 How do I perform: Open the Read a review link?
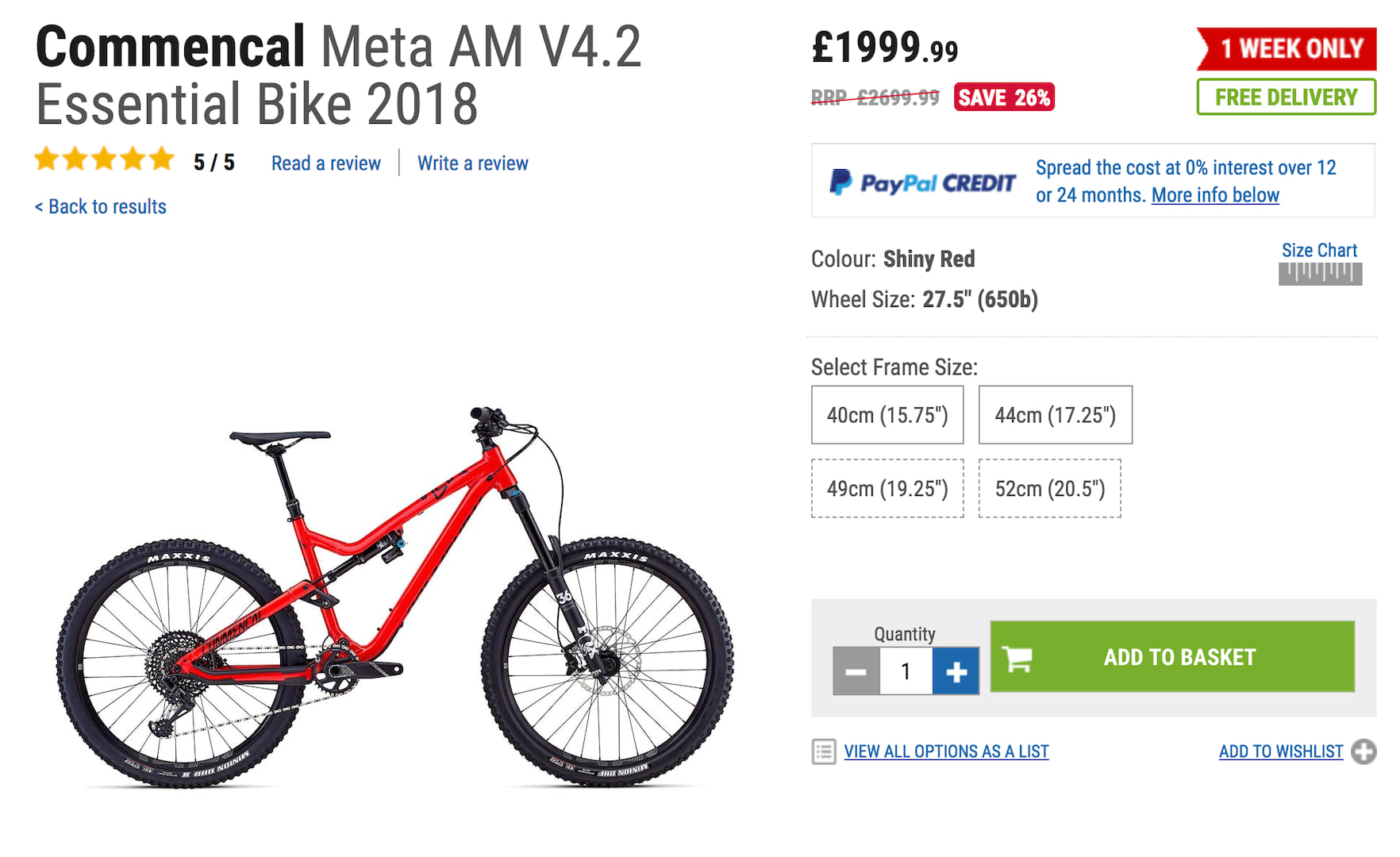(325, 163)
